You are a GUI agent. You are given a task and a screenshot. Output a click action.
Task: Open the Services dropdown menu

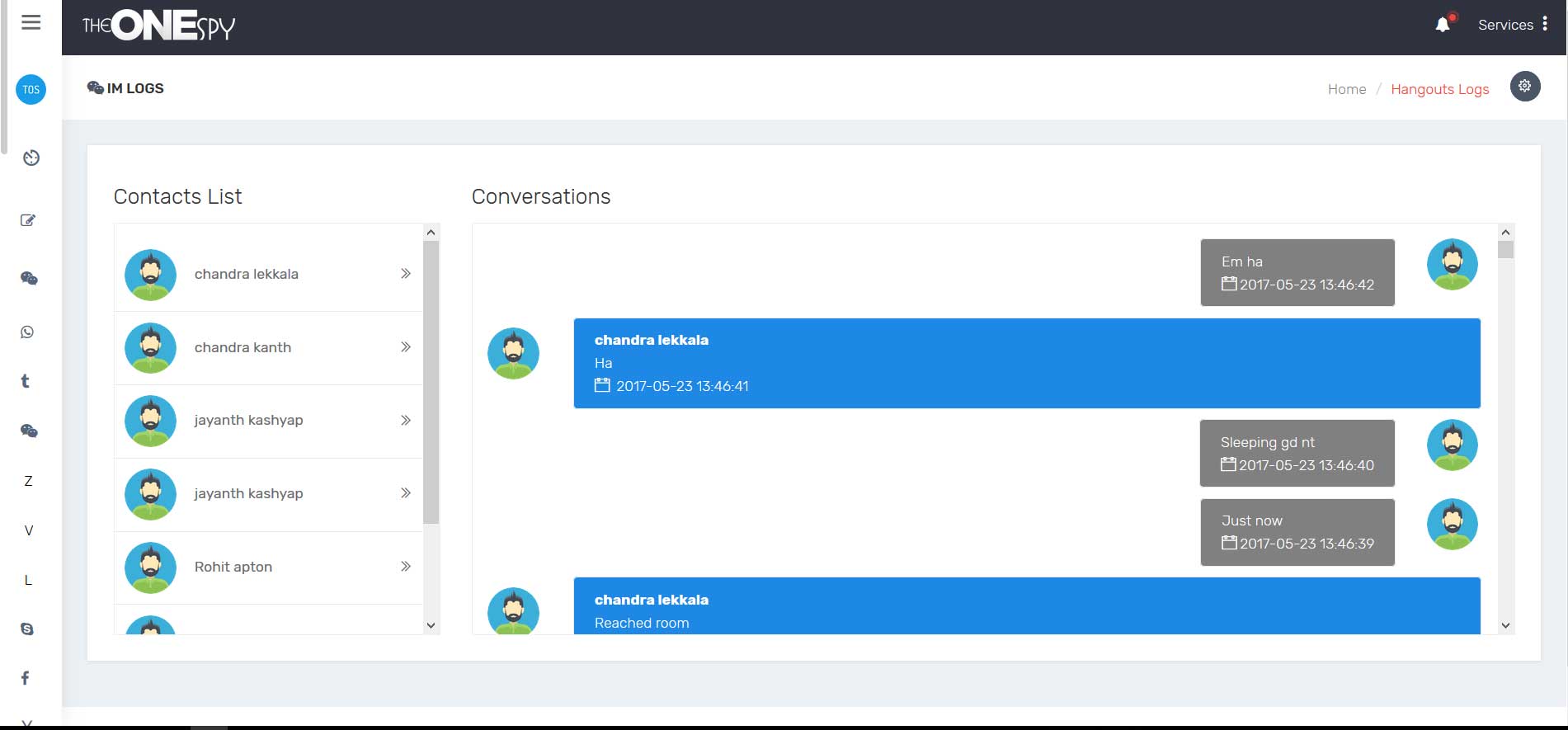pyautogui.click(x=1513, y=25)
